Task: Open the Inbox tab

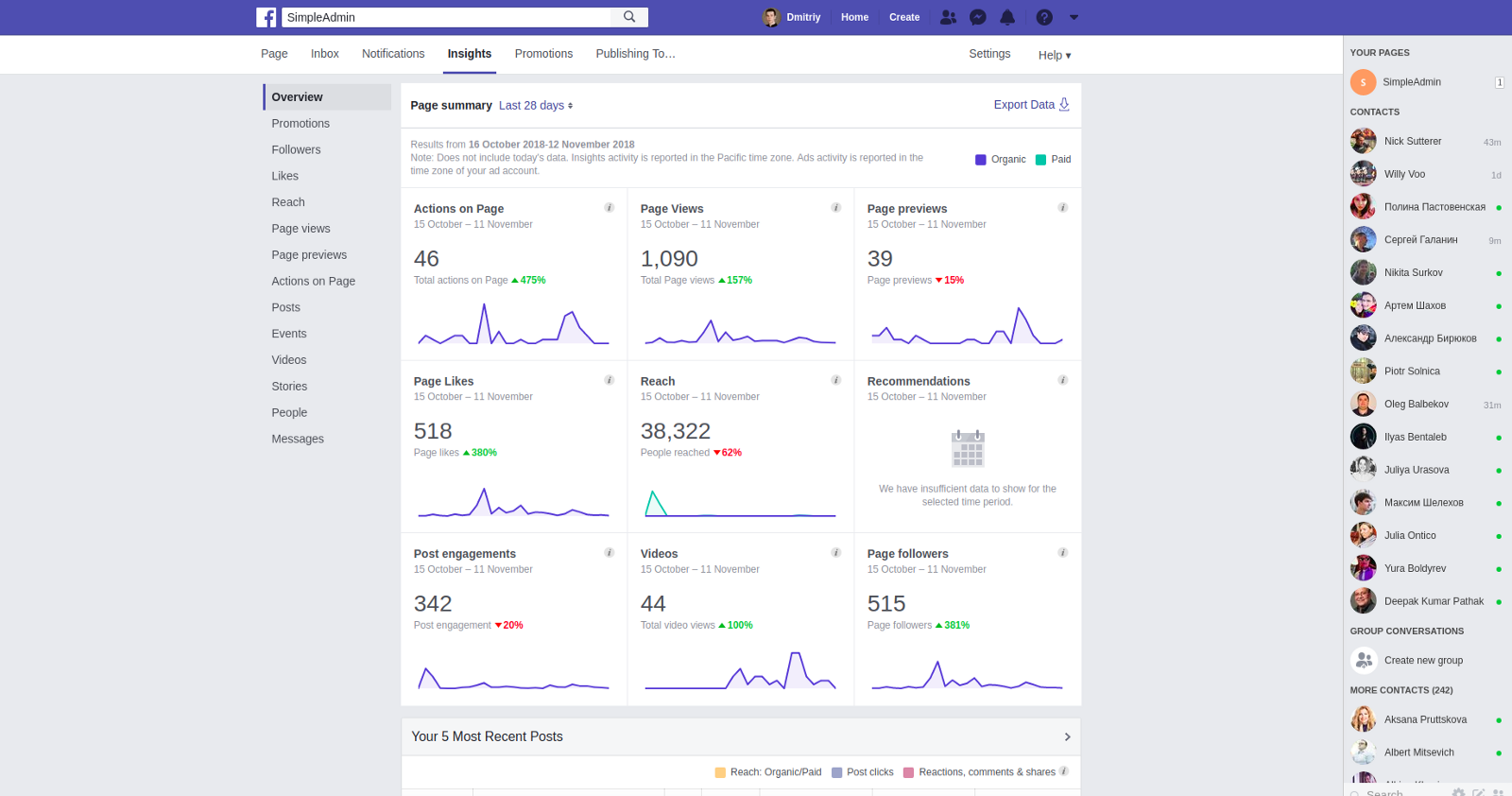Action: 324,54
